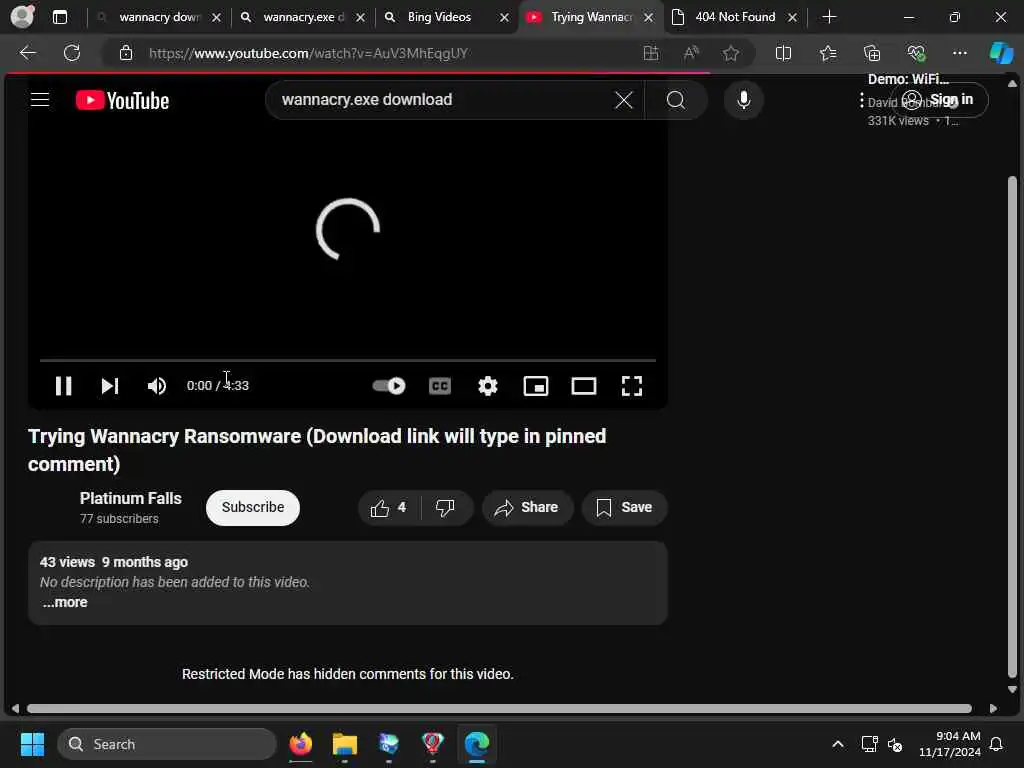Switch to wannacry.exe d tab

tap(301, 17)
